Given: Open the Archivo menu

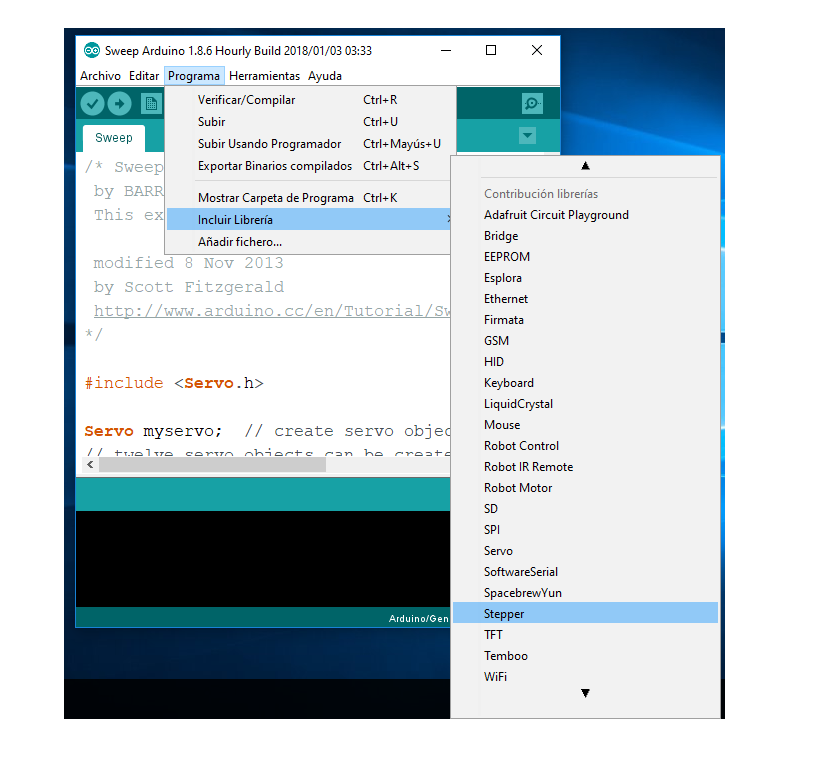Looking at the screenshot, I should point(100,76).
